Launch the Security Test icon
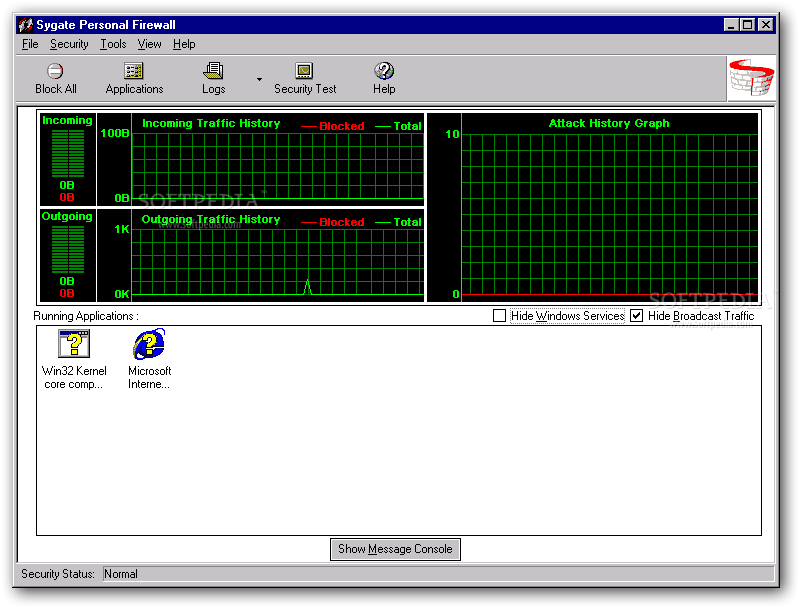 point(304,71)
